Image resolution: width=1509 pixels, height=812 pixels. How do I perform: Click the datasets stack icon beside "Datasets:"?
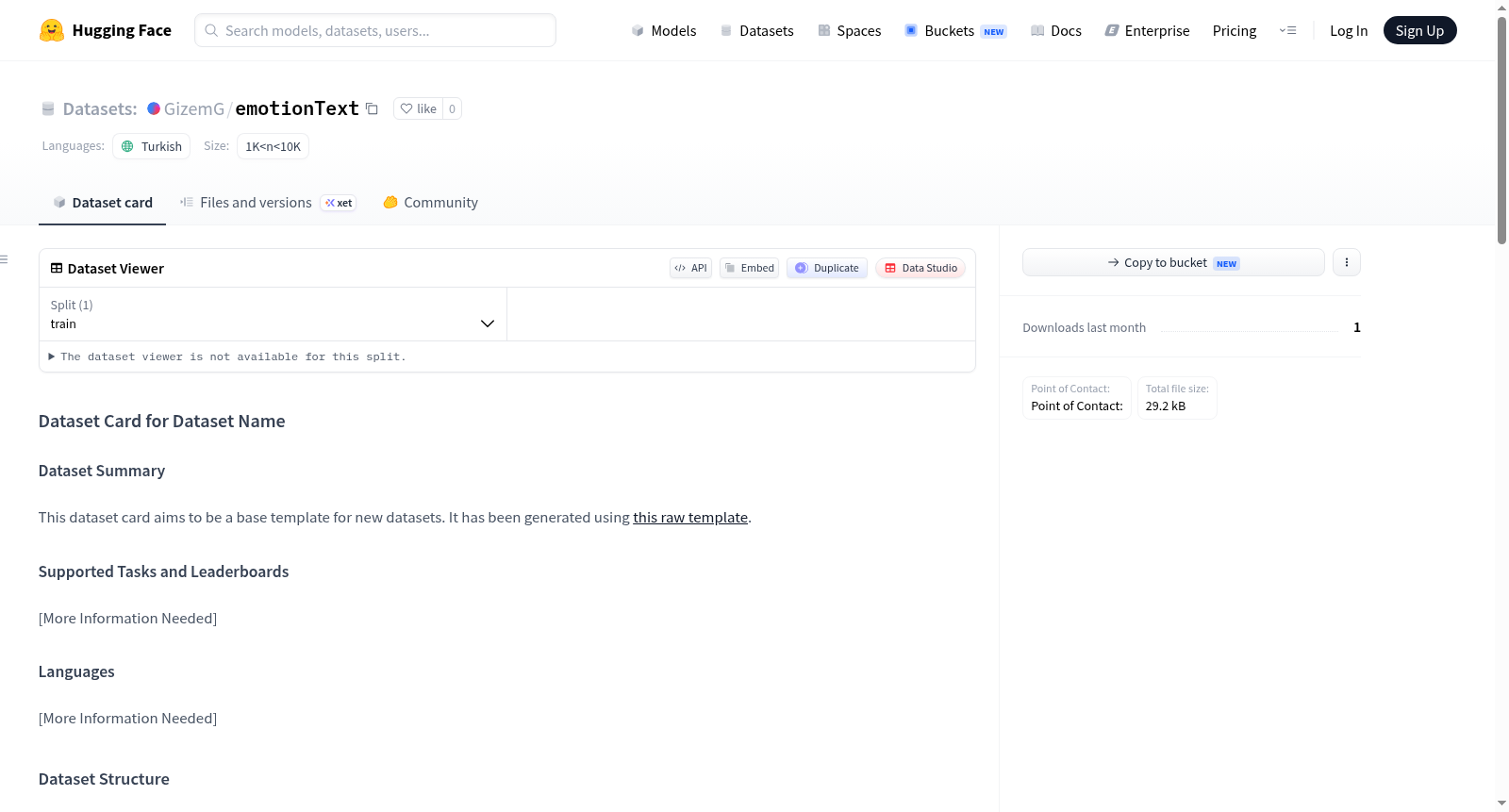(48, 108)
